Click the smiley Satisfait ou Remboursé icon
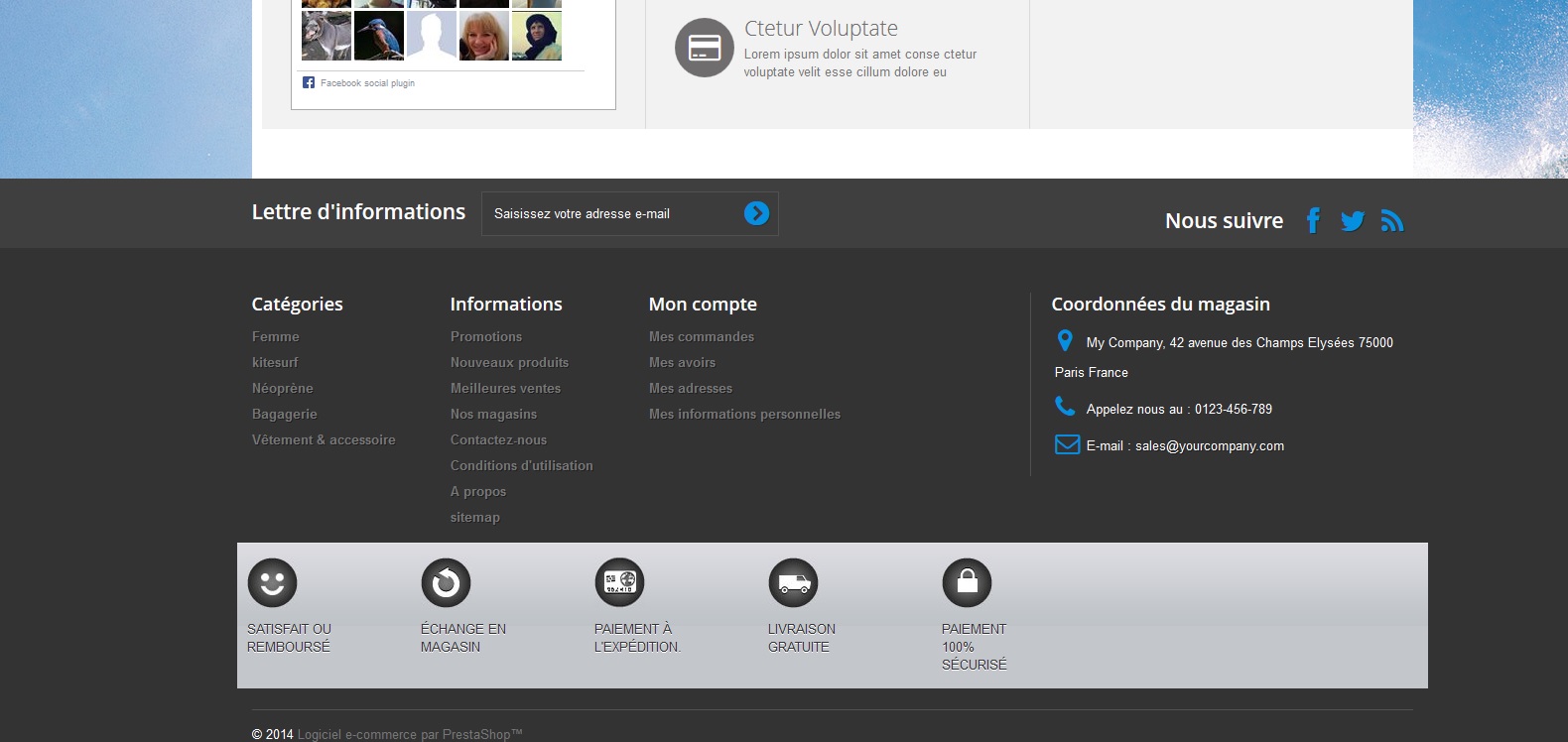Screen dimensions: 1568x742 pos(272,582)
